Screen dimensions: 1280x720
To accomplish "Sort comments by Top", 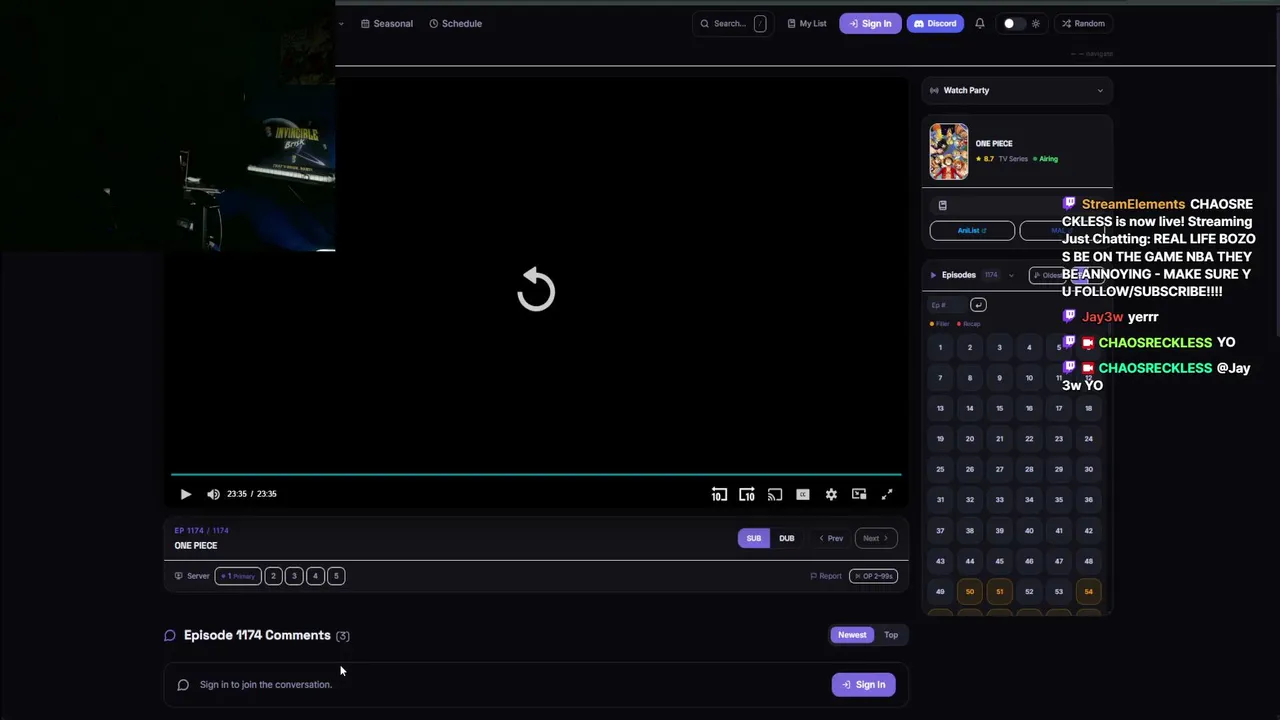I will (x=891, y=635).
